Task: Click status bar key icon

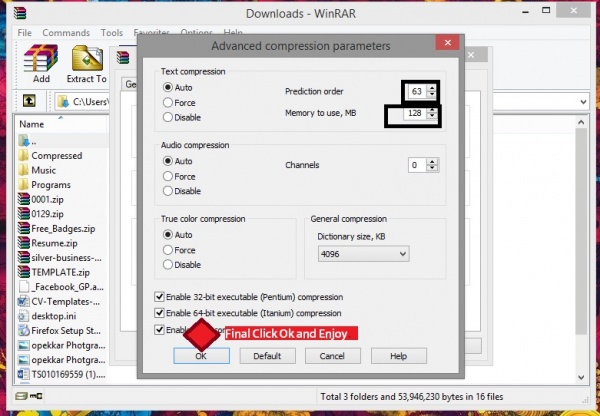Action: click(36, 396)
